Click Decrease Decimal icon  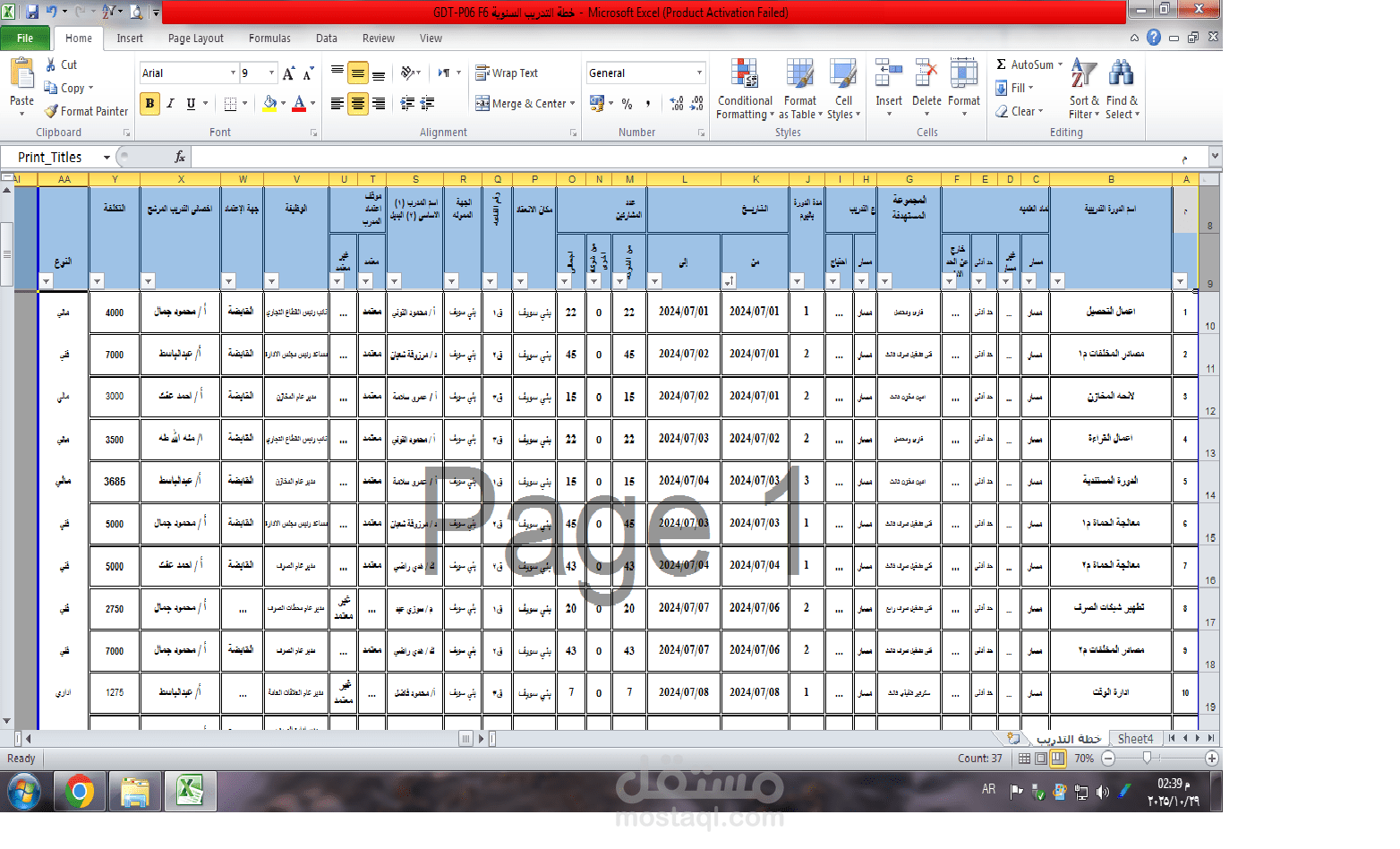click(697, 103)
